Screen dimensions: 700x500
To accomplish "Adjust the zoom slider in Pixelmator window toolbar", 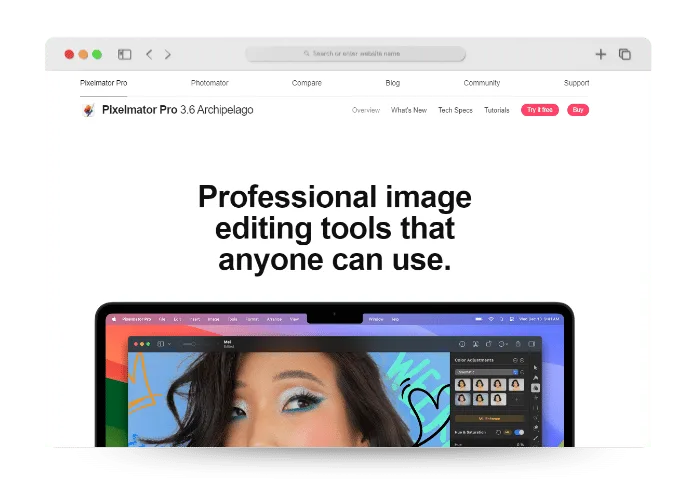I will 193,344.
